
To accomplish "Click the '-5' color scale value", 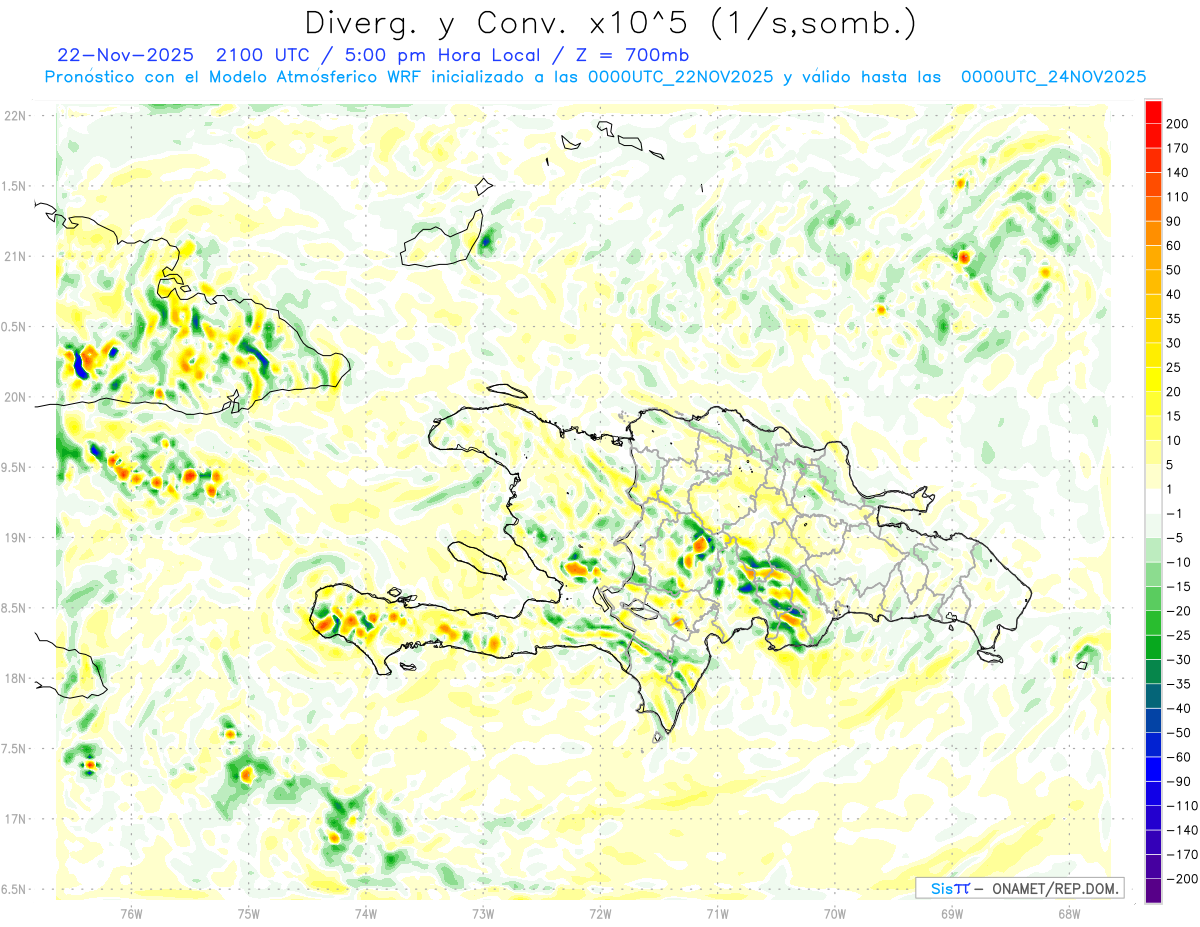I will [1175, 537].
